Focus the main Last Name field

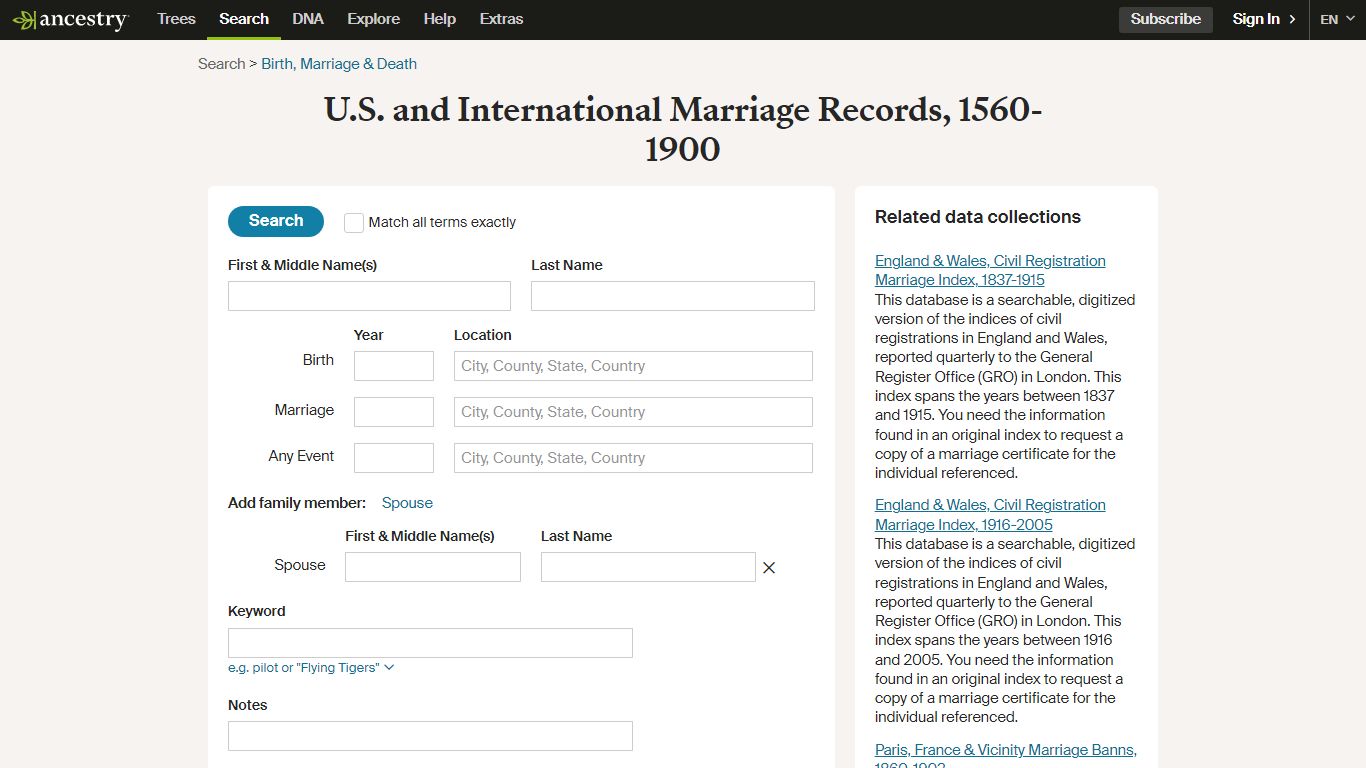click(x=673, y=296)
